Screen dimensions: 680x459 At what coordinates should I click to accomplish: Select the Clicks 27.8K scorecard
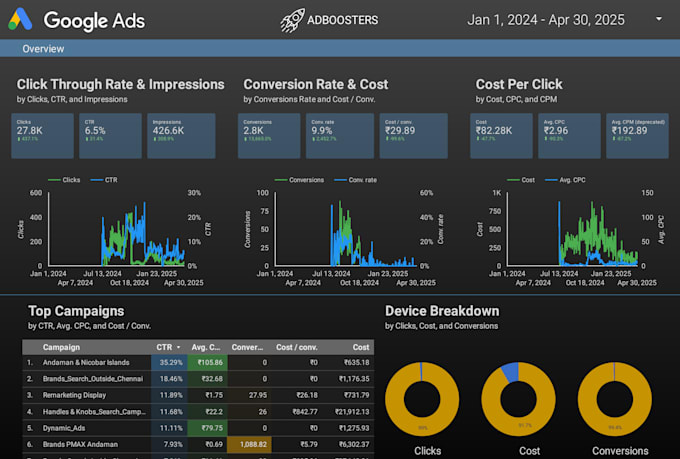pyautogui.click(x=42, y=136)
